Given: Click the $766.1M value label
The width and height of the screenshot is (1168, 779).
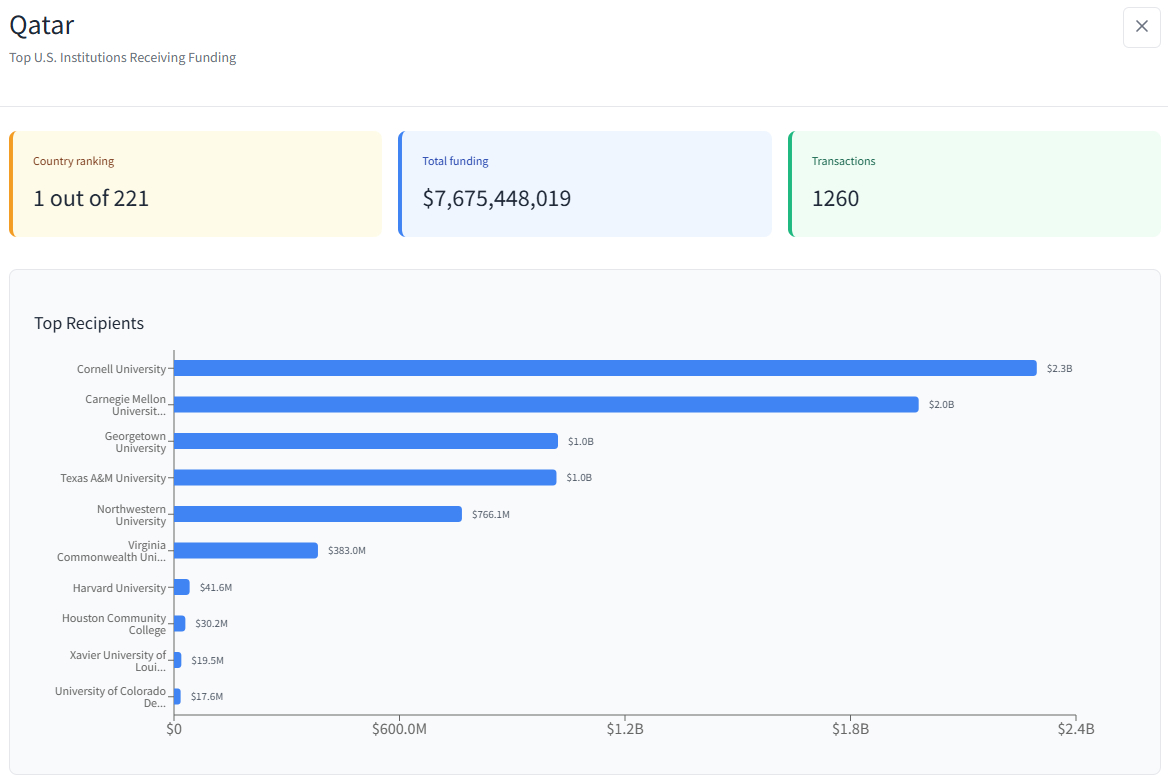Looking at the screenshot, I should 491,515.
